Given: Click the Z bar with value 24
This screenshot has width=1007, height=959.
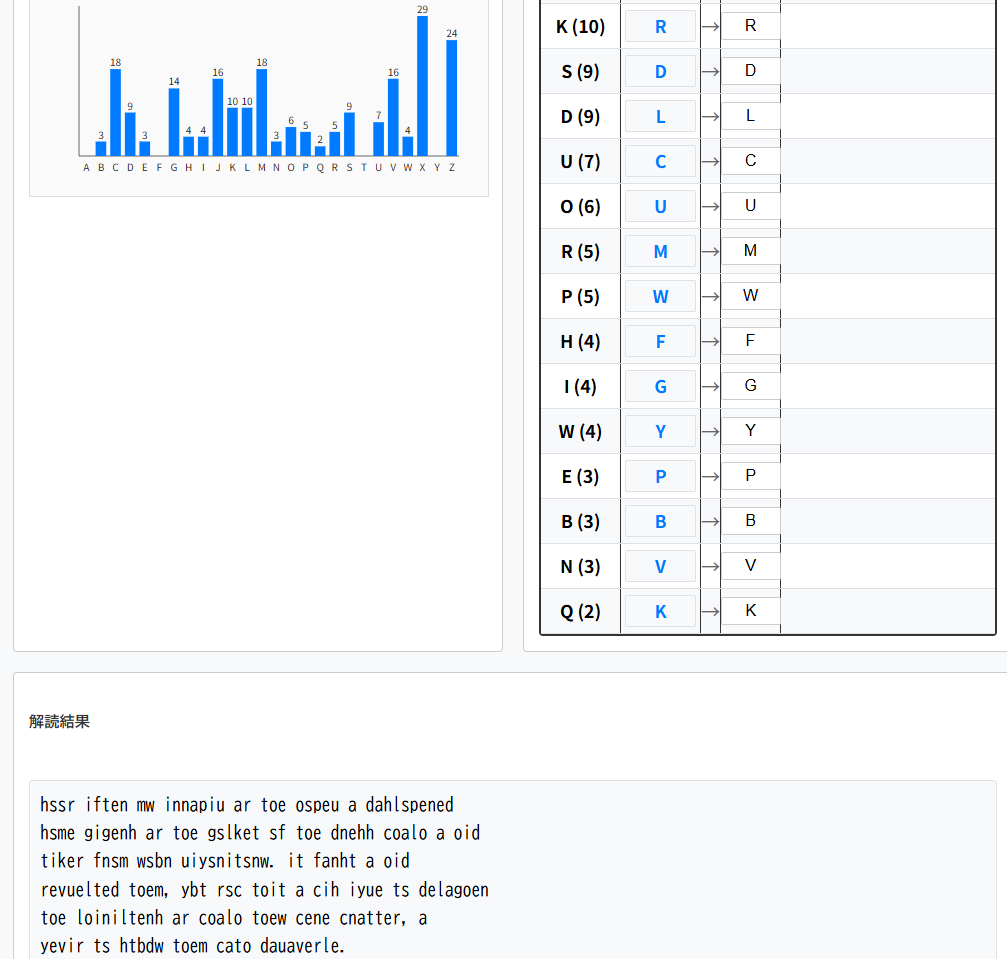Looking at the screenshot, I should point(452,98).
